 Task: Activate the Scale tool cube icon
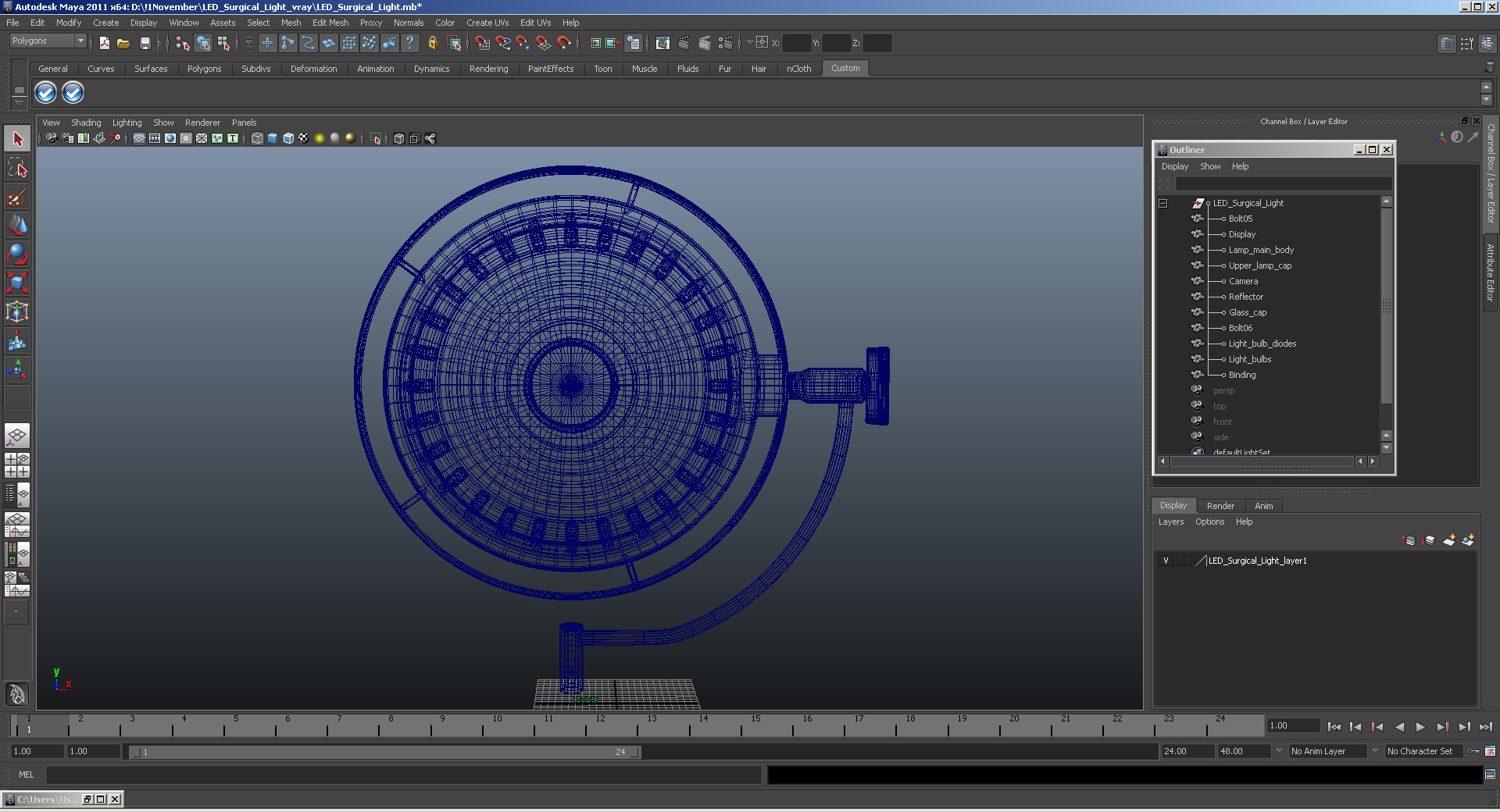[x=17, y=283]
